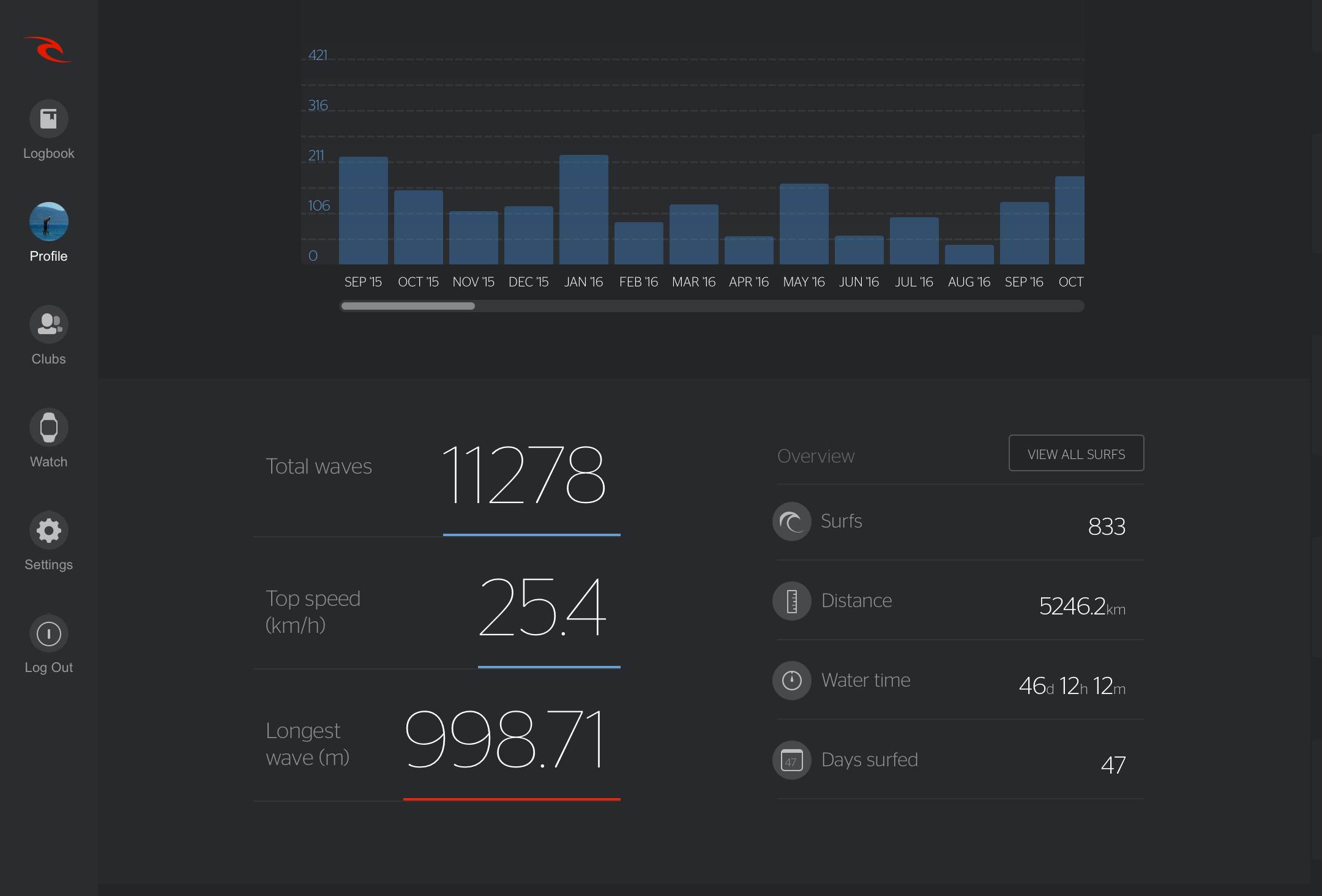Click the Days surfed calendar icon
The image size is (1322, 896).
(x=791, y=760)
